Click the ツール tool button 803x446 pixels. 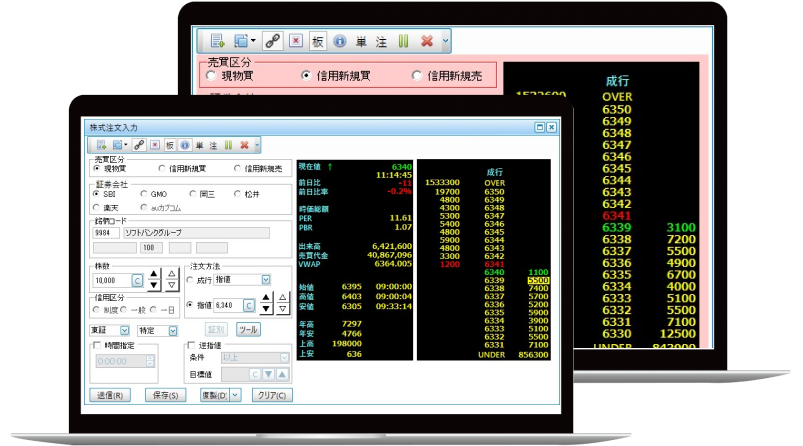(x=247, y=328)
